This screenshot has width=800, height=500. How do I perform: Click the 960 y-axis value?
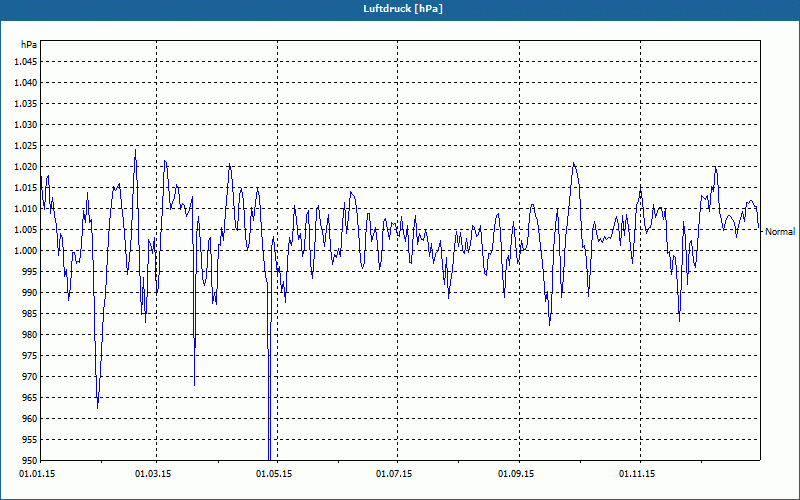(x=30, y=418)
